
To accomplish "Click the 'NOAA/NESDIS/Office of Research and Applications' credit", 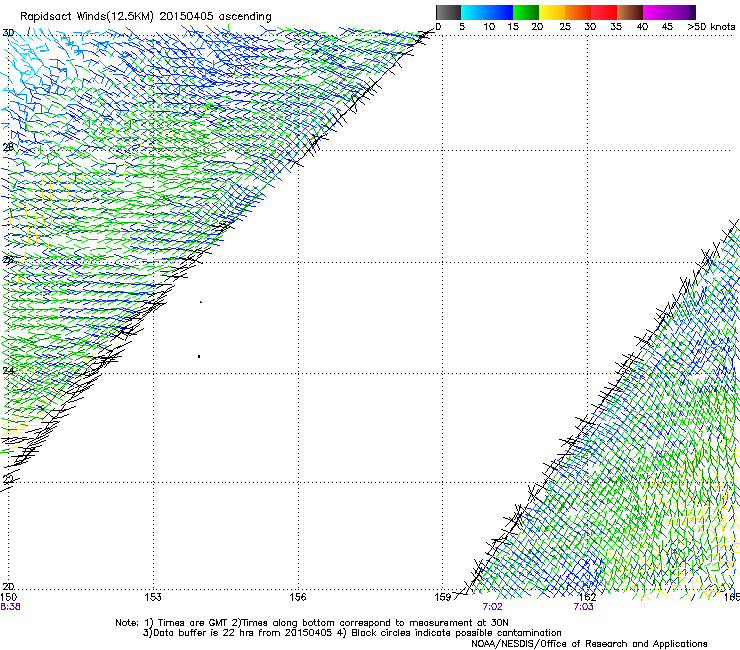I will click(x=589, y=644).
